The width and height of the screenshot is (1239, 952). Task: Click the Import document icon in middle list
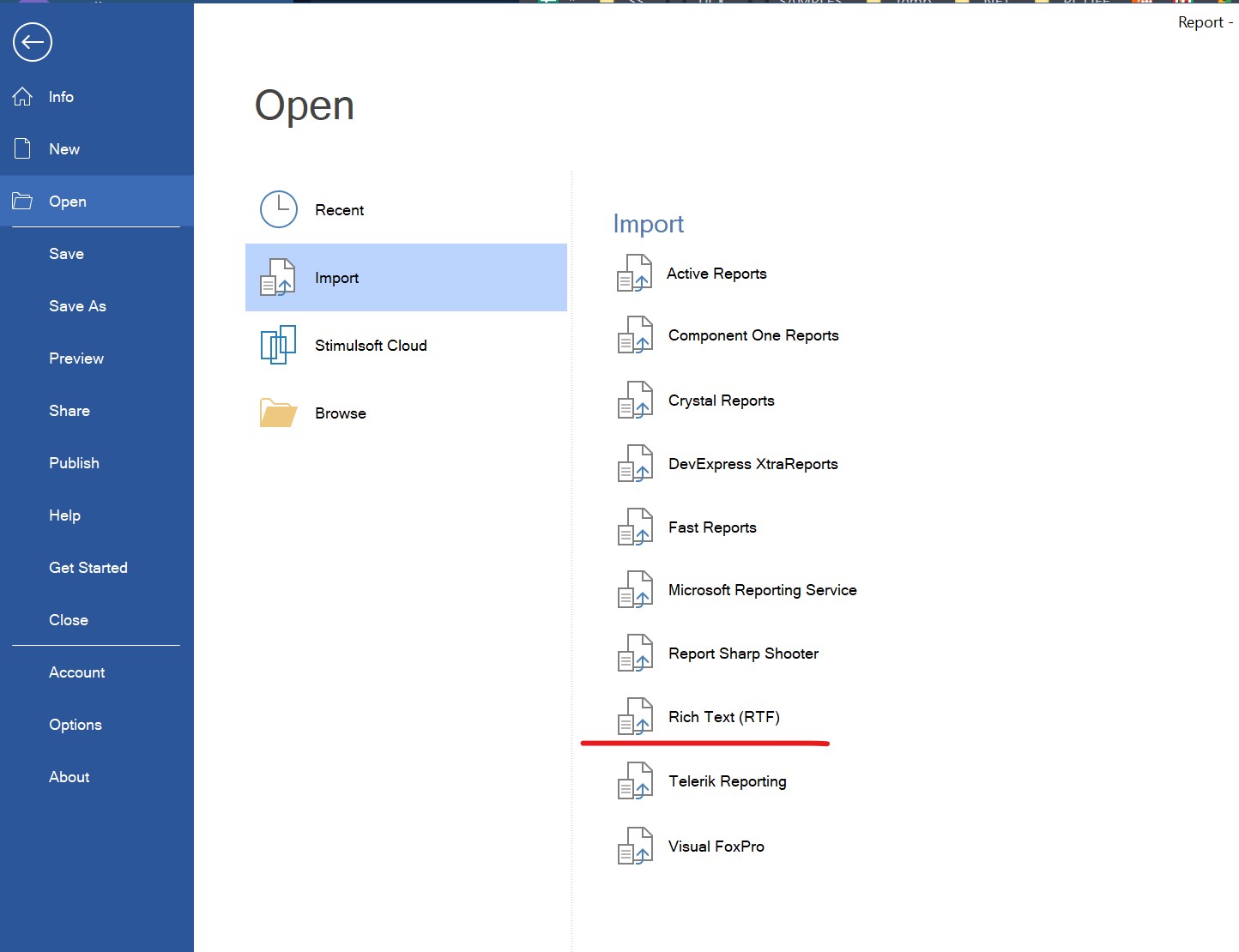pos(278,277)
